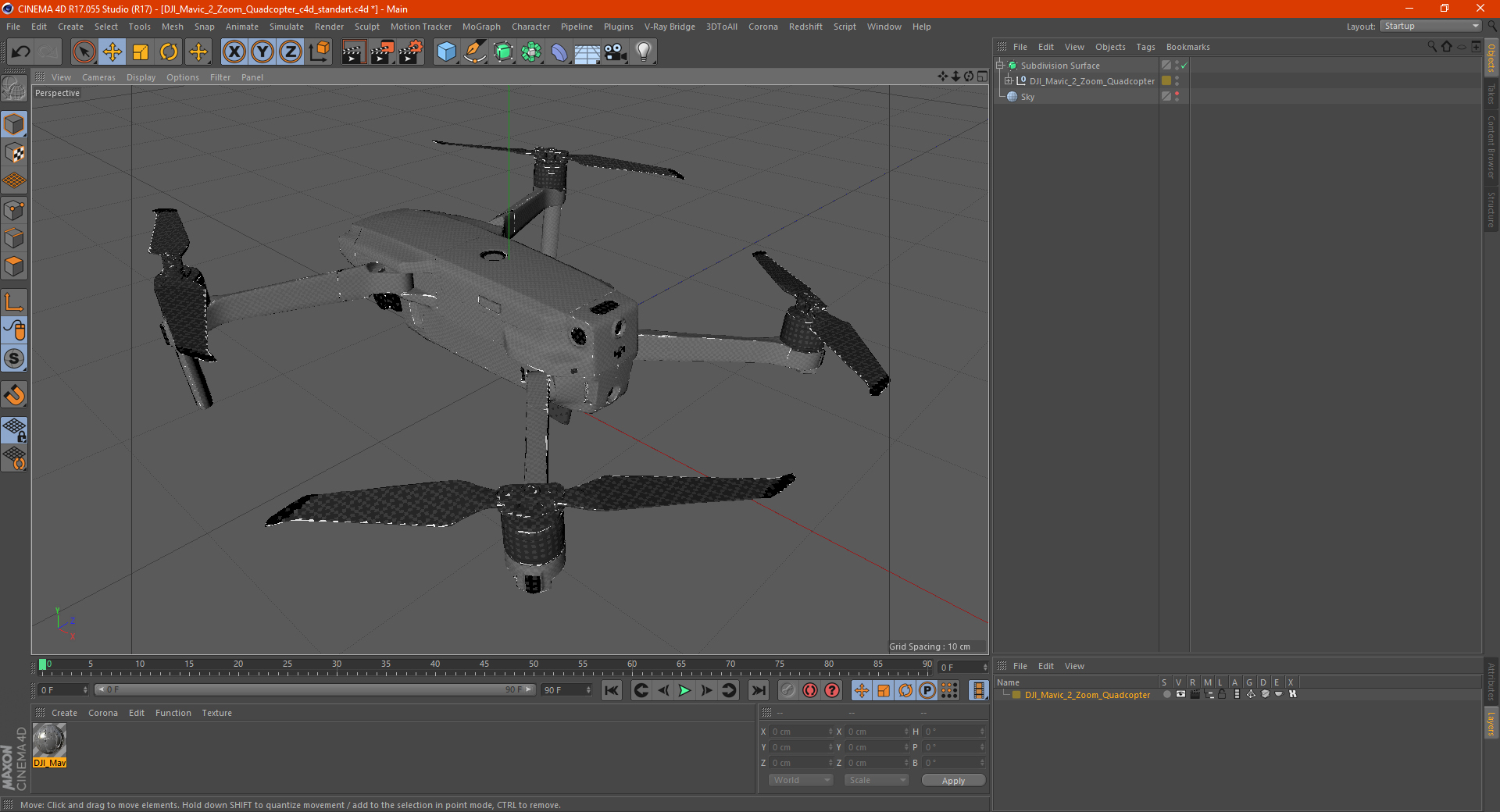Open material manager Create menu

click(64, 713)
